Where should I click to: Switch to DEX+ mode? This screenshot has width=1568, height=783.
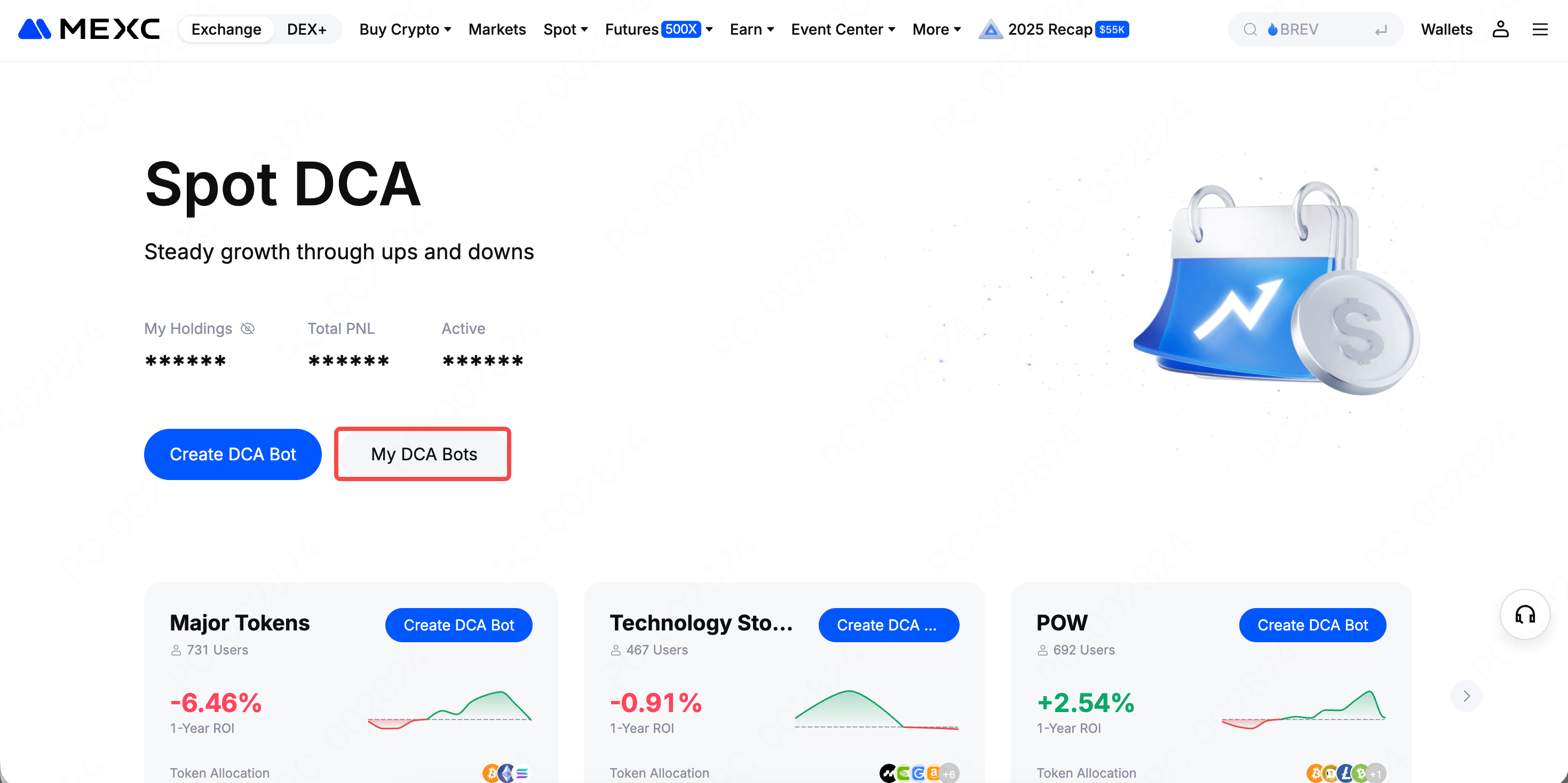tap(306, 29)
